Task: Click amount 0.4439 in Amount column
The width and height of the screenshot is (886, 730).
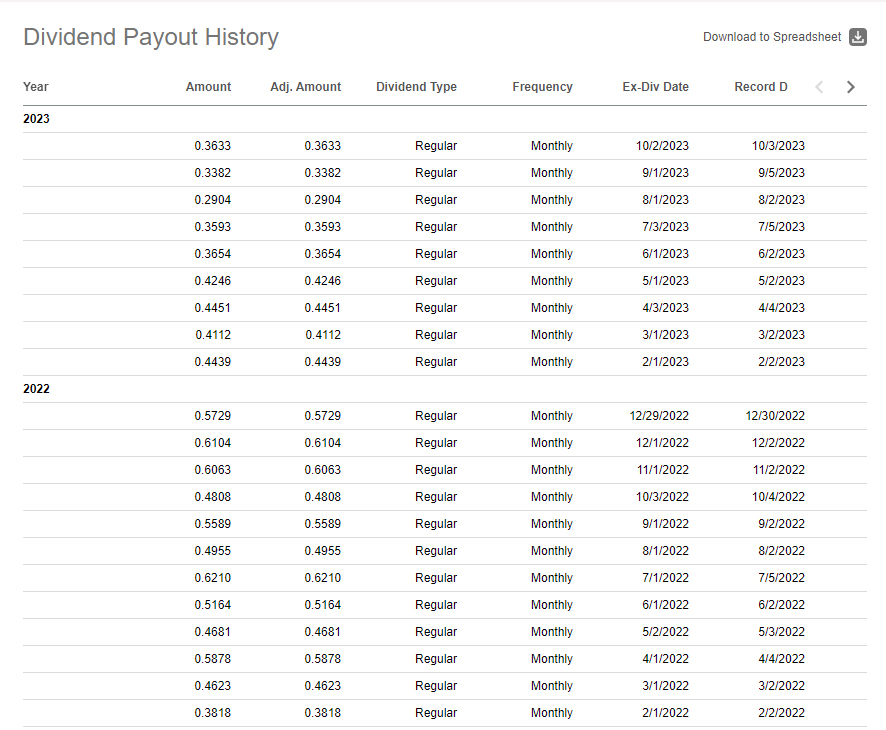Action: [x=212, y=362]
